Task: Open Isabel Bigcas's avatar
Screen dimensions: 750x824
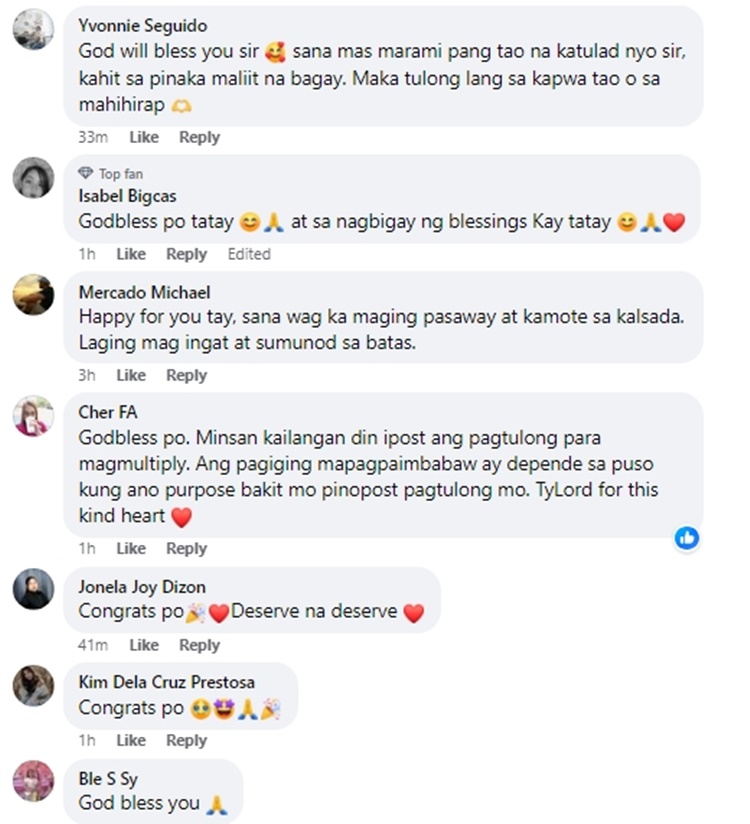Action: click(x=33, y=178)
